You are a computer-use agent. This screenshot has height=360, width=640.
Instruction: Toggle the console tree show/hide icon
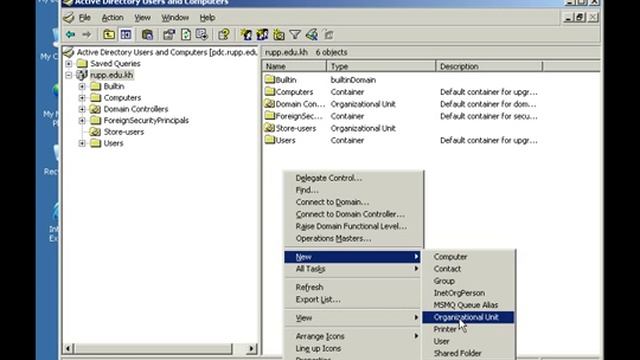tap(126, 35)
